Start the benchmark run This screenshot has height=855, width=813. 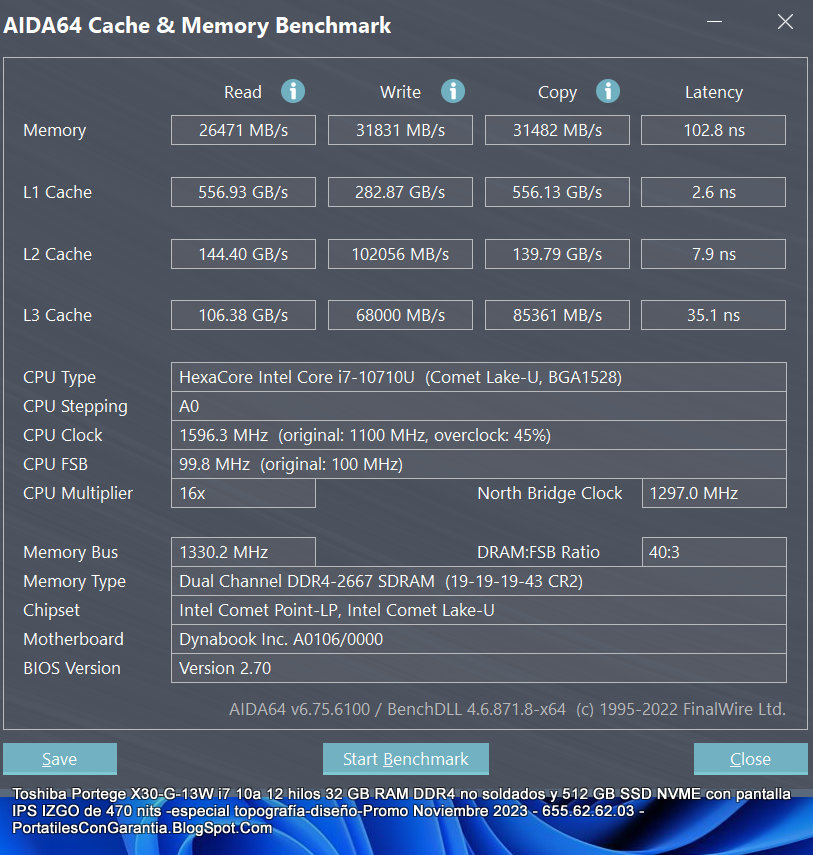pyautogui.click(x=406, y=758)
